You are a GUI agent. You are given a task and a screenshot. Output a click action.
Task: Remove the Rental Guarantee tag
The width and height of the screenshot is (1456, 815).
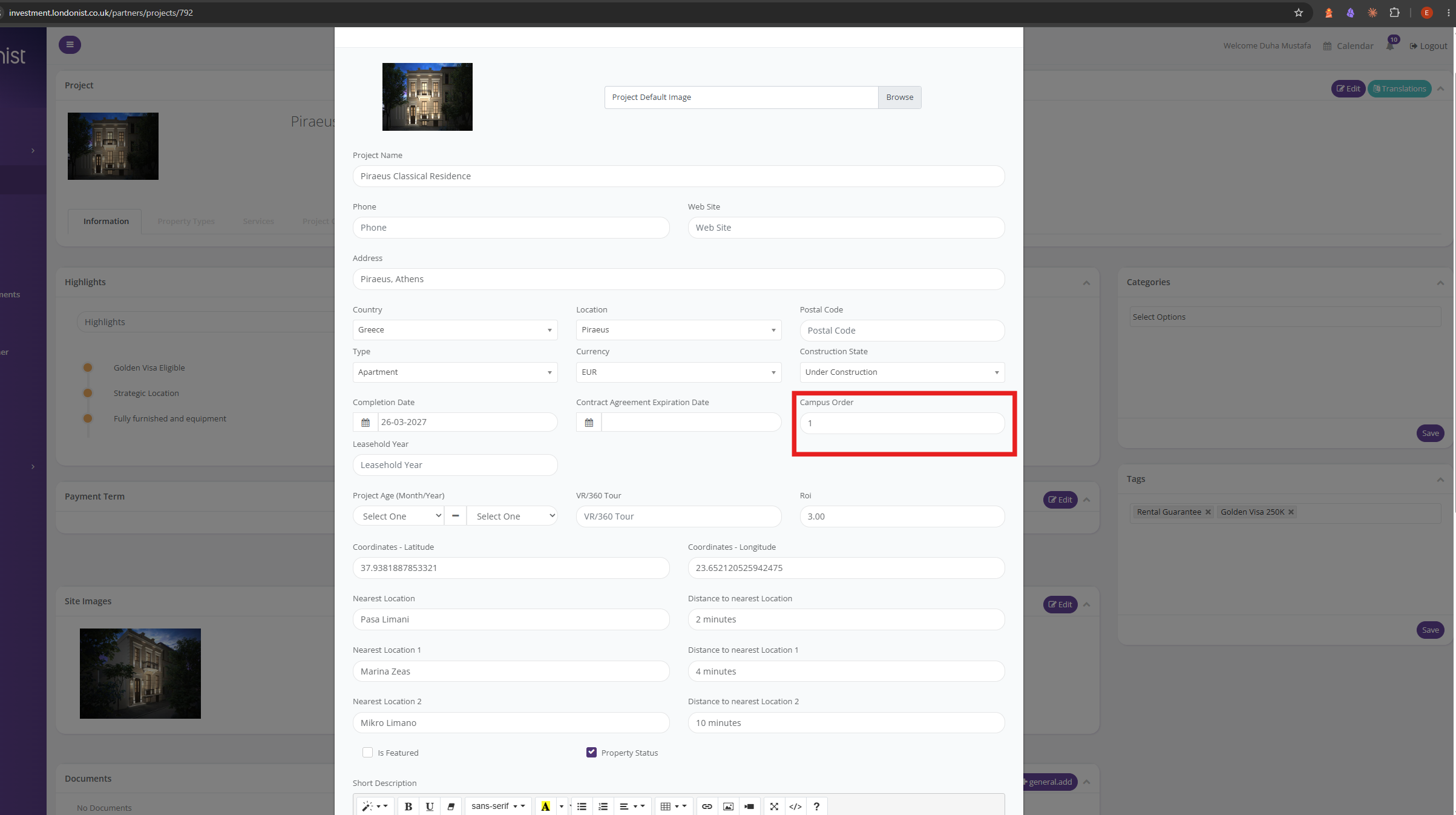point(1208,512)
